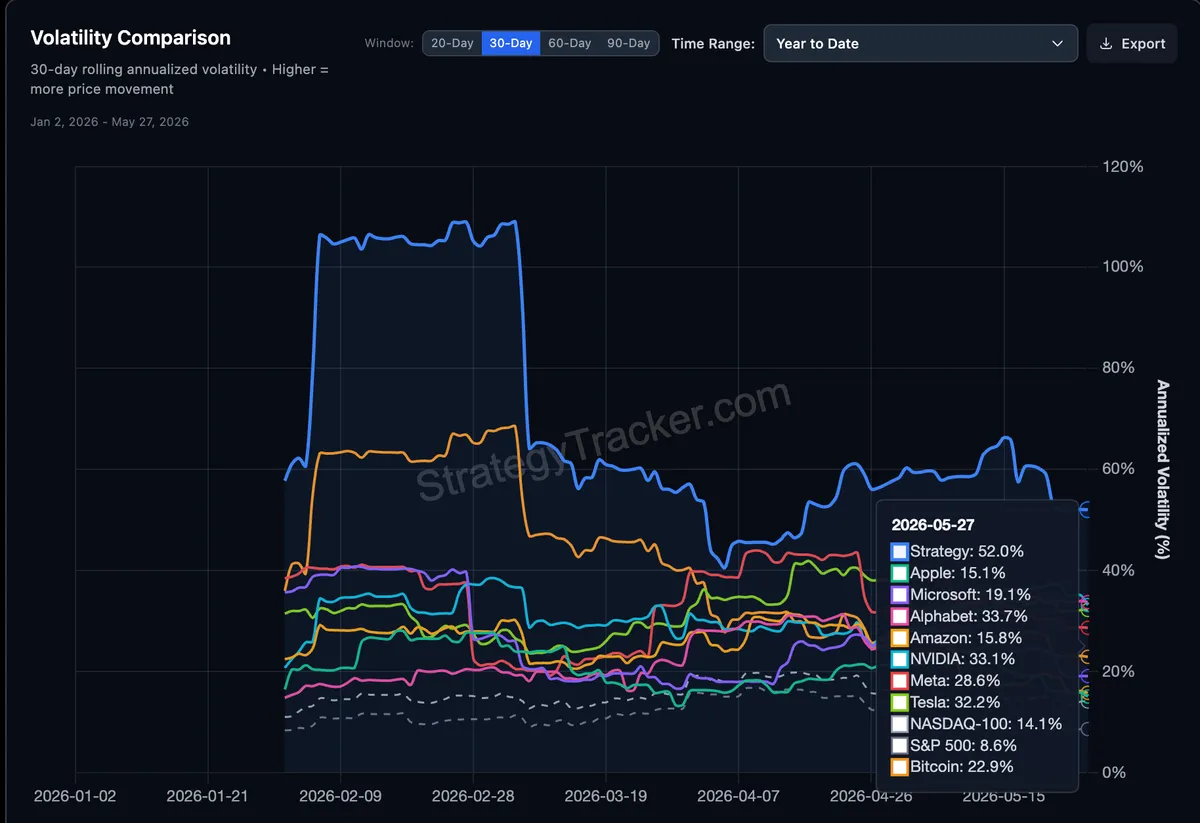Click the Alphabet pink color swatch
The height and width of the screenshot is (823, 1200).
click(899, 616)
